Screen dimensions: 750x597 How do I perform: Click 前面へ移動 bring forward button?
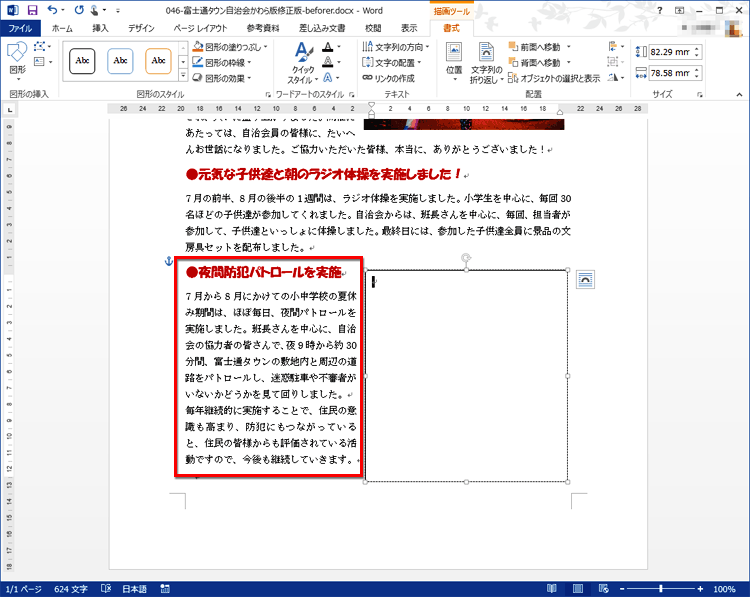tap(535, 47)
